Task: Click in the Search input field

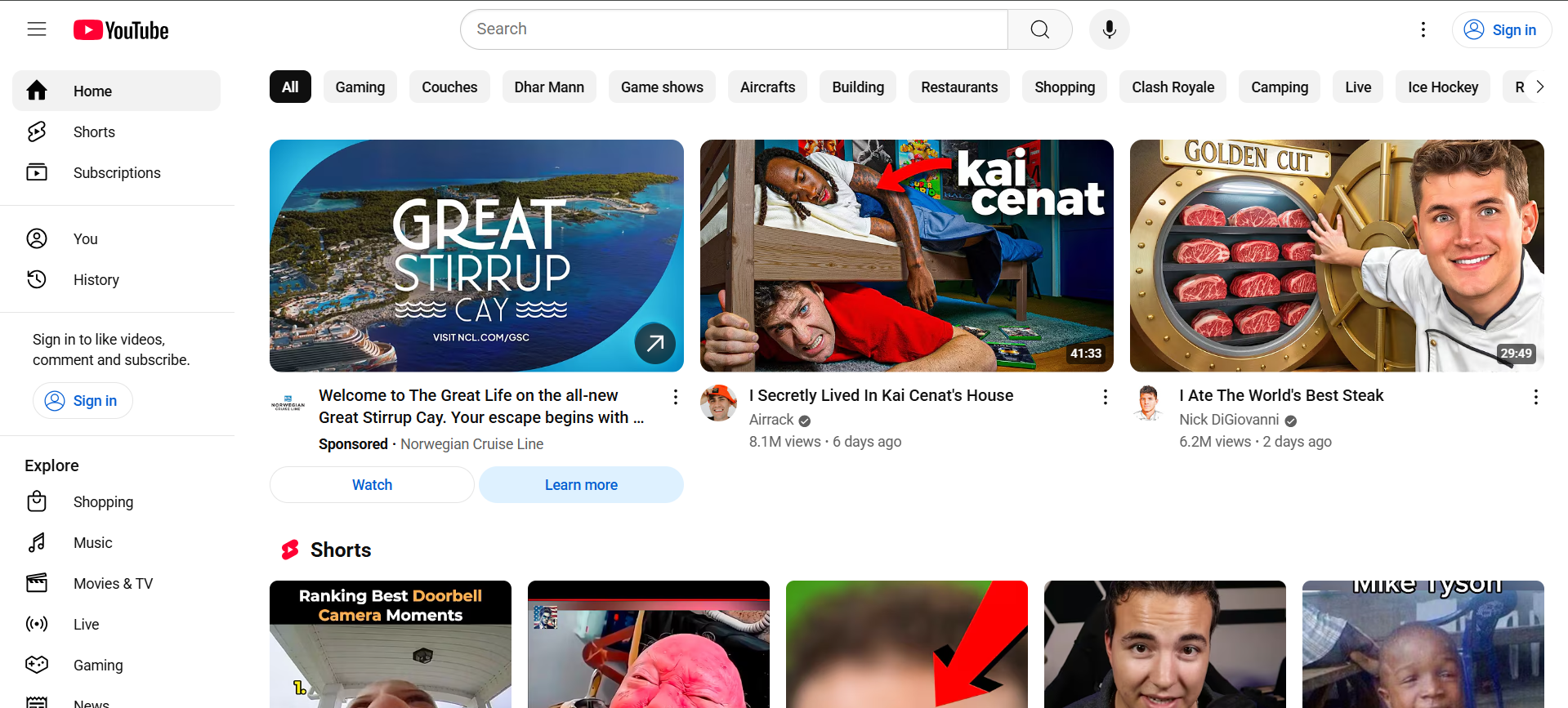Action: (x=734, y=29)
